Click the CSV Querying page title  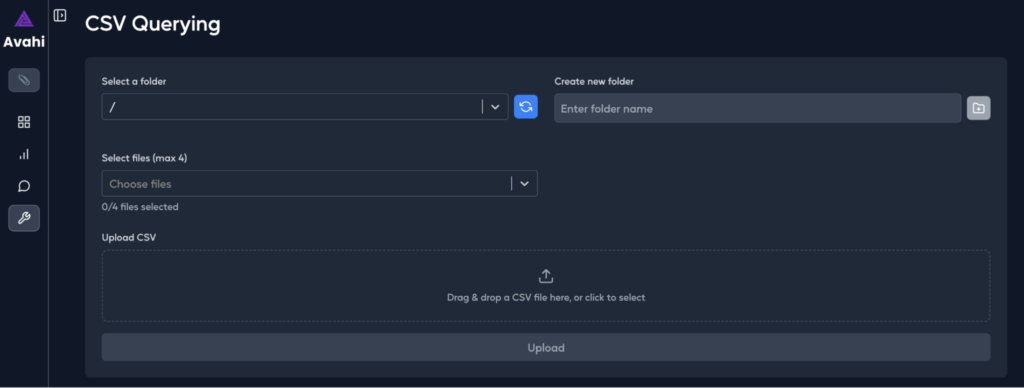coord(153,24)
